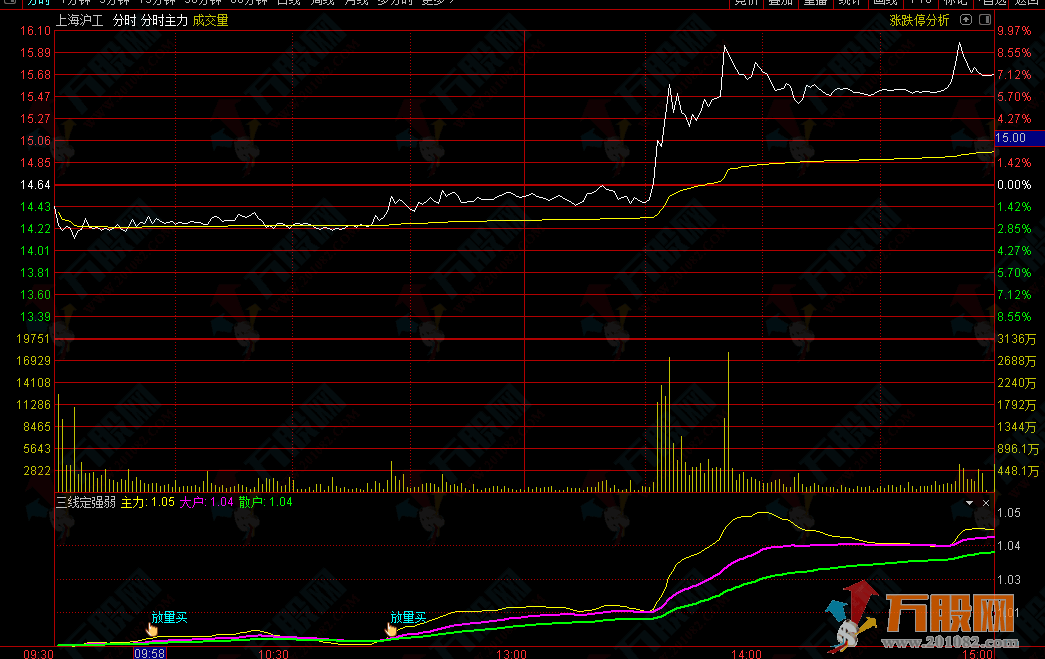Open the 涨跌停分析 link
Viewport: 1045px width, 659px height.
click(x=919, y=20)
